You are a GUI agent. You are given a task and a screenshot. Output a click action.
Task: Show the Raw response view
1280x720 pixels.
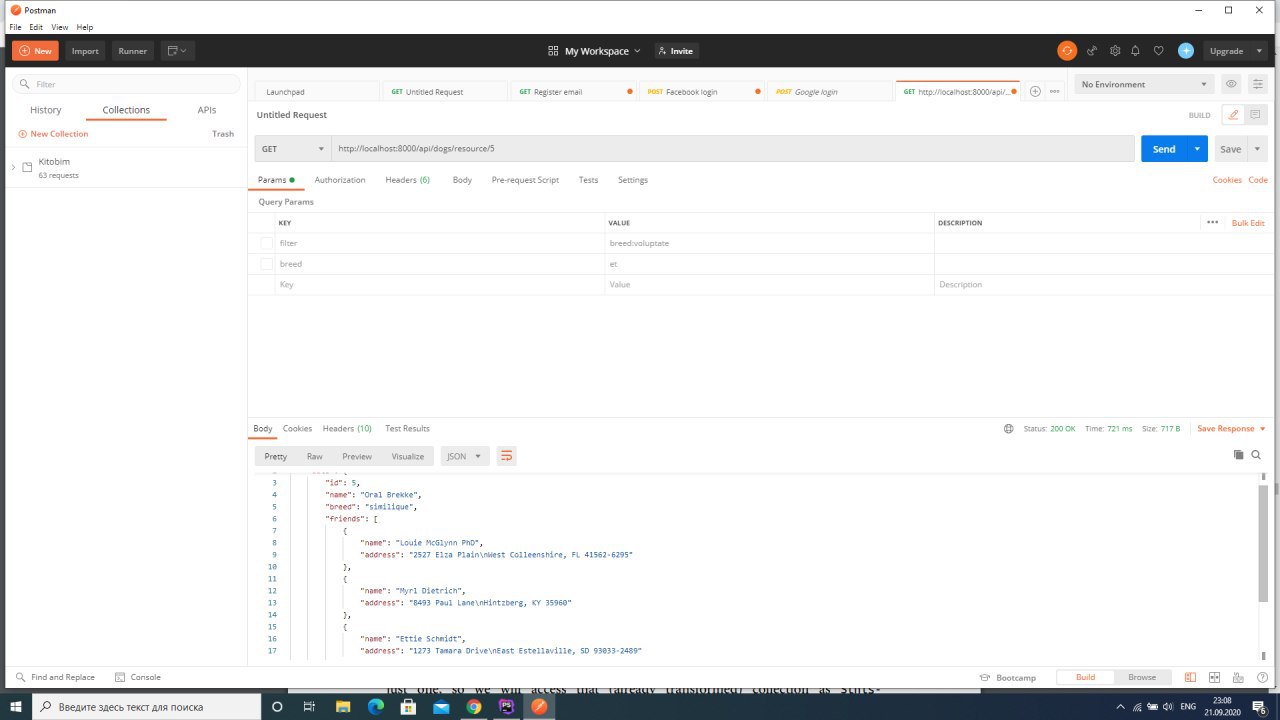(x=314, y=456)
